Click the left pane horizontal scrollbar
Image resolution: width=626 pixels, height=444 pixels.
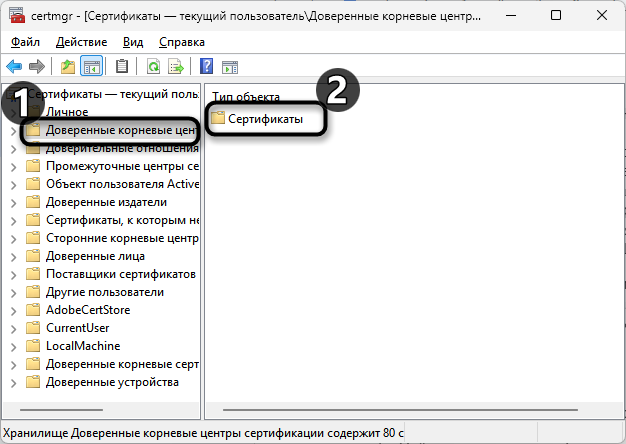(61, 410)
